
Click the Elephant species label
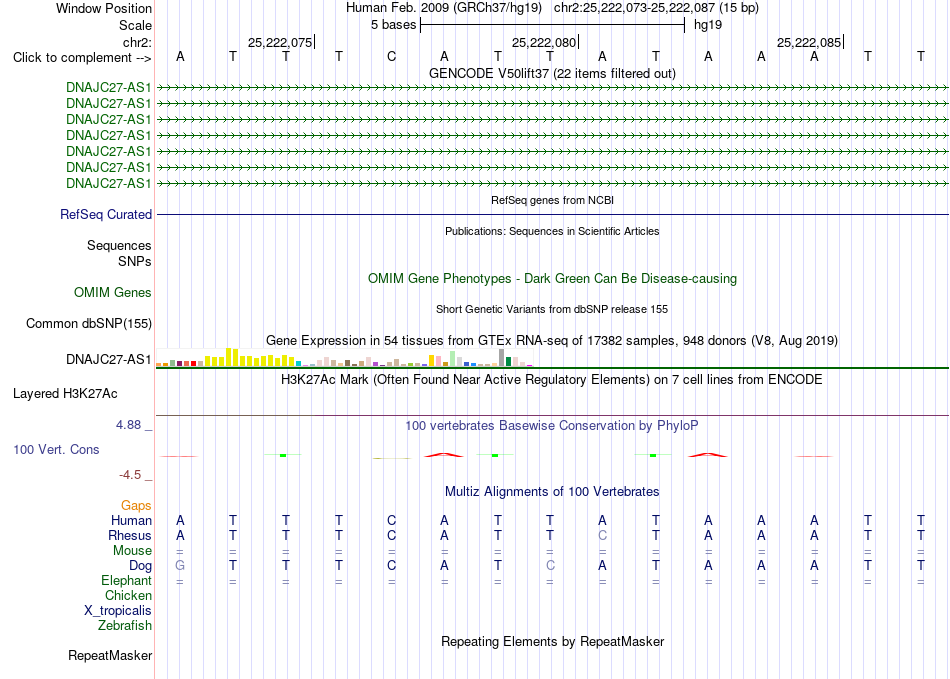pyautogui.click(x=127, y=580)
